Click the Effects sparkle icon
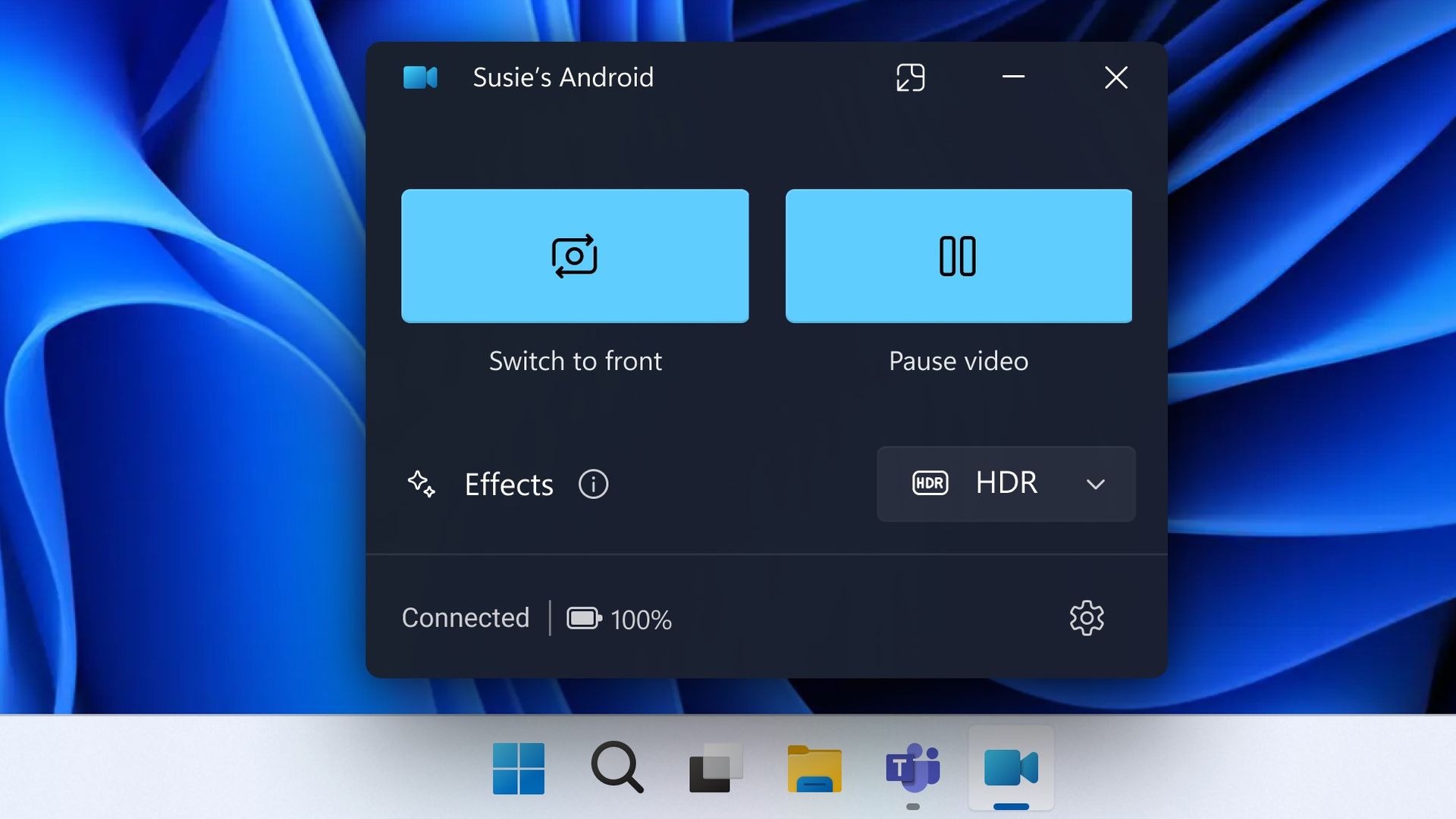1456x819 pixels. point(422,484)
